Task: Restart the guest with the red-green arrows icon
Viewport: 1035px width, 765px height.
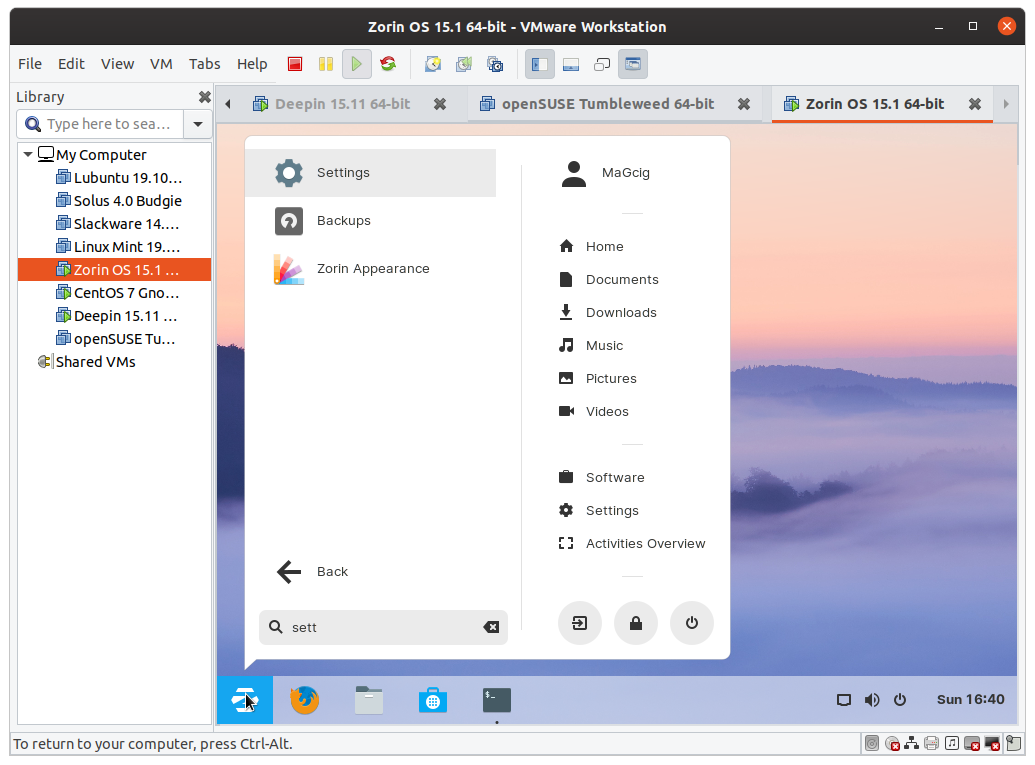Action: pyautogui.click(x=388, y=64)
